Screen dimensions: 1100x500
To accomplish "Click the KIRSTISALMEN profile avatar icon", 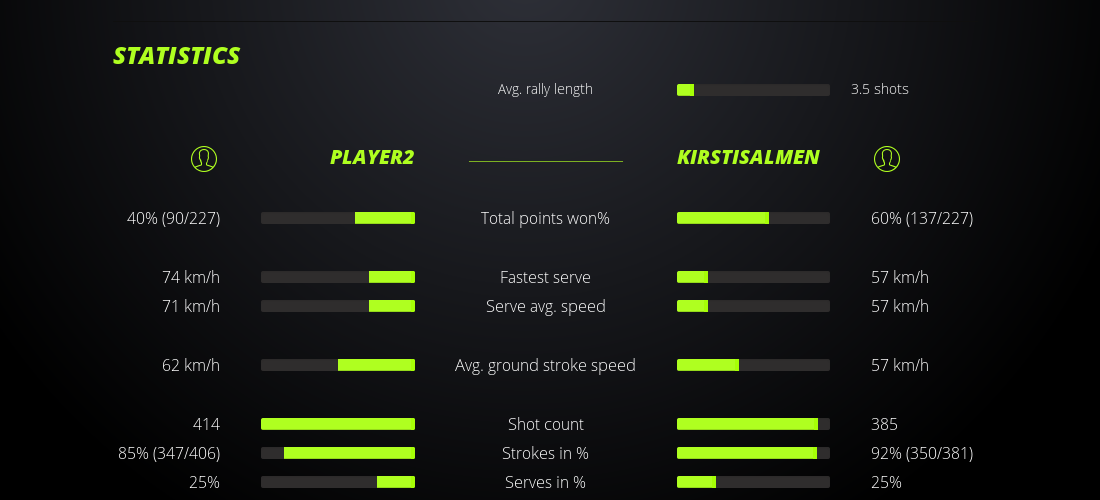I will [x=887, y=158].
